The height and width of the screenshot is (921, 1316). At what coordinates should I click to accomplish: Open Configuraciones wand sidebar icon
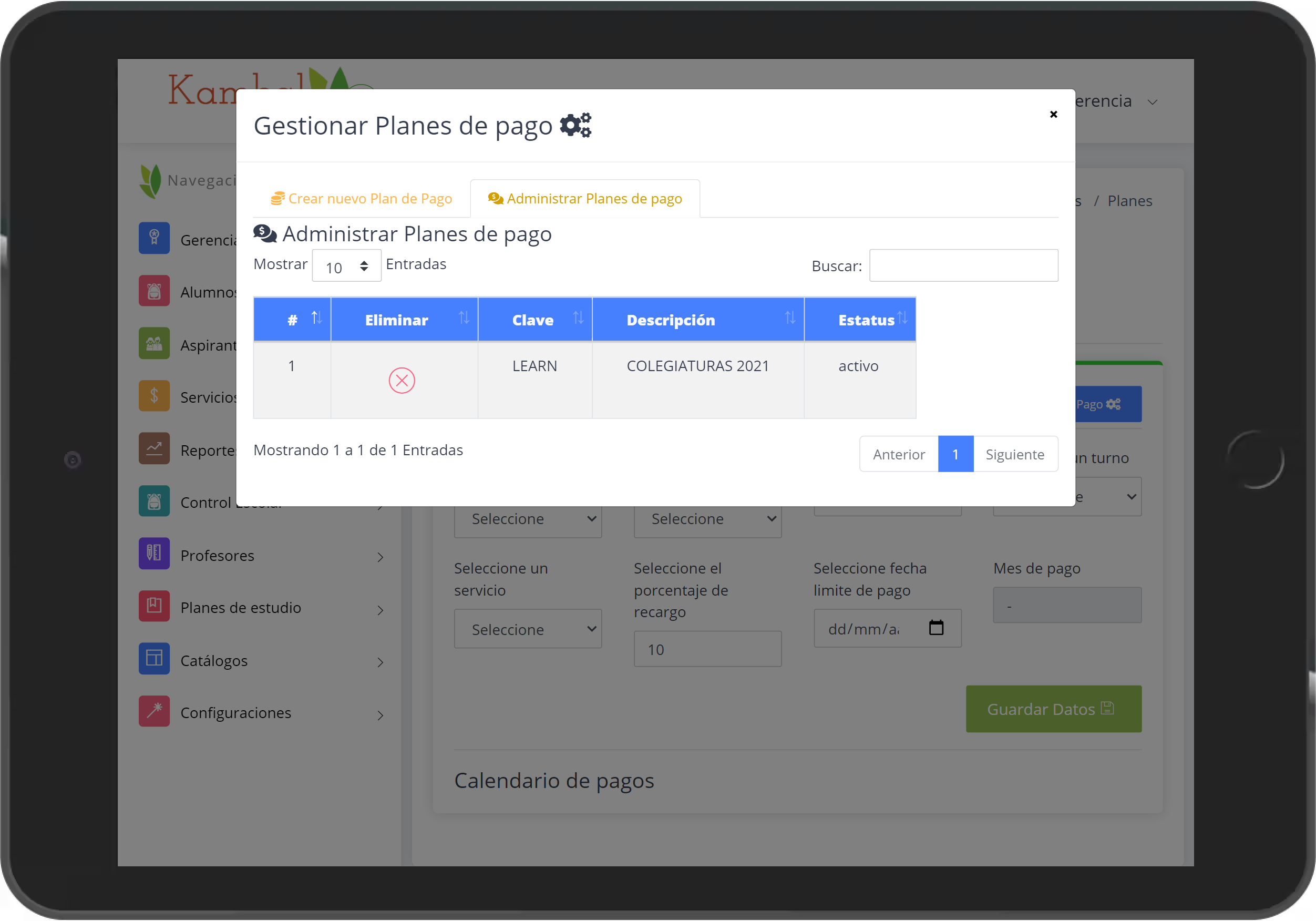(x=154, y=711)
